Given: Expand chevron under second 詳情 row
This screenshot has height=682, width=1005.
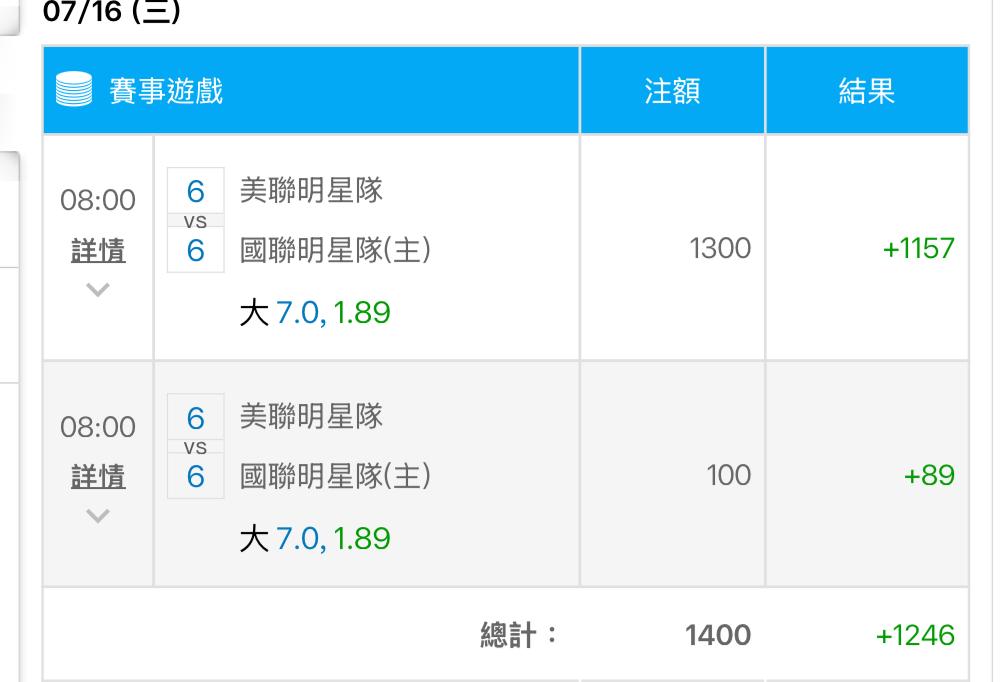Looking at the screenshot, I should point(97,516).
